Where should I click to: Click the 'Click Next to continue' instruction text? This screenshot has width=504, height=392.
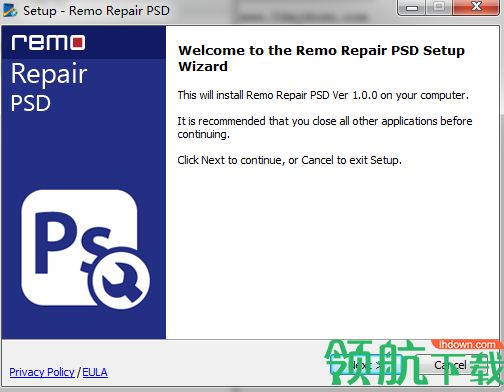click(289, 160)
